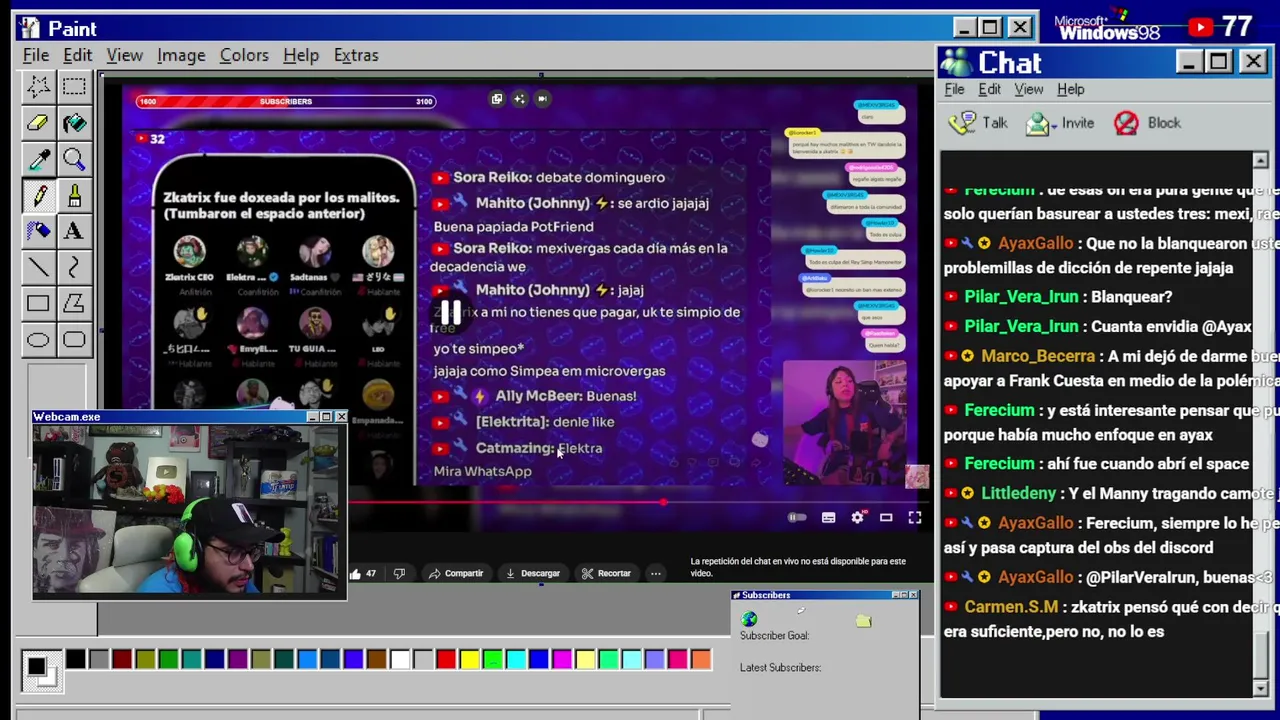1280x720 pixels.
Task: Click the Invite icon in Chat toolbar
Action: 1039,123
